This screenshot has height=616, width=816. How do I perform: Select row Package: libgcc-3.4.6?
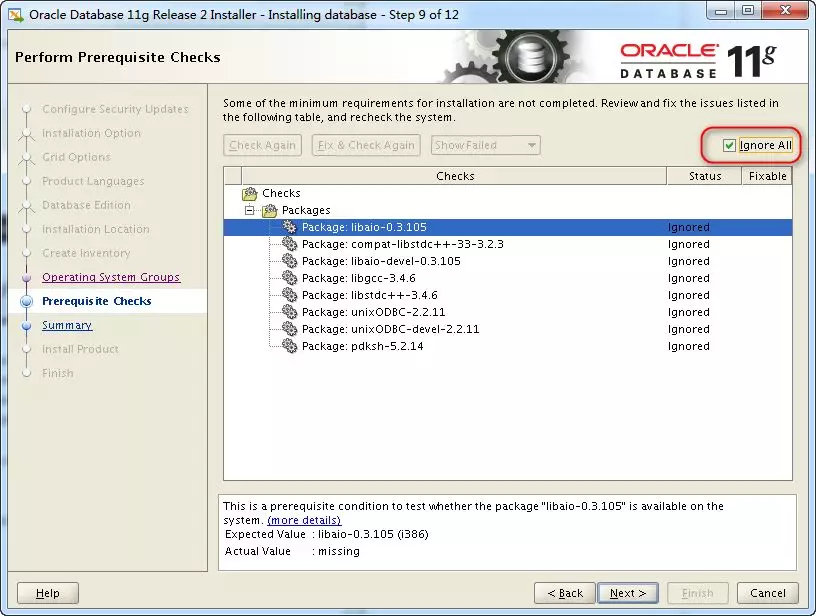[x=508, y=278]
